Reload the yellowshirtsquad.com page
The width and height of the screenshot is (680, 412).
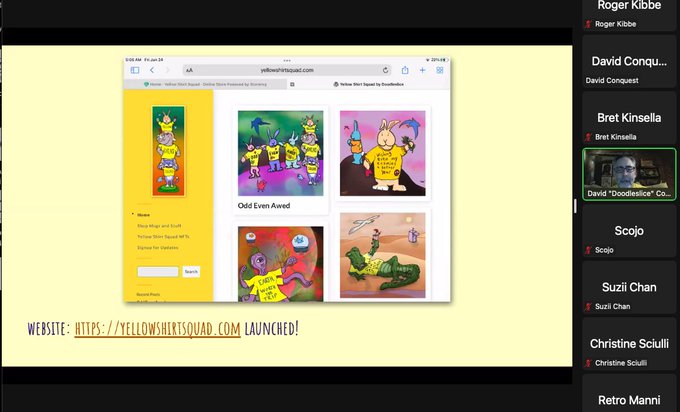[385, 70]
